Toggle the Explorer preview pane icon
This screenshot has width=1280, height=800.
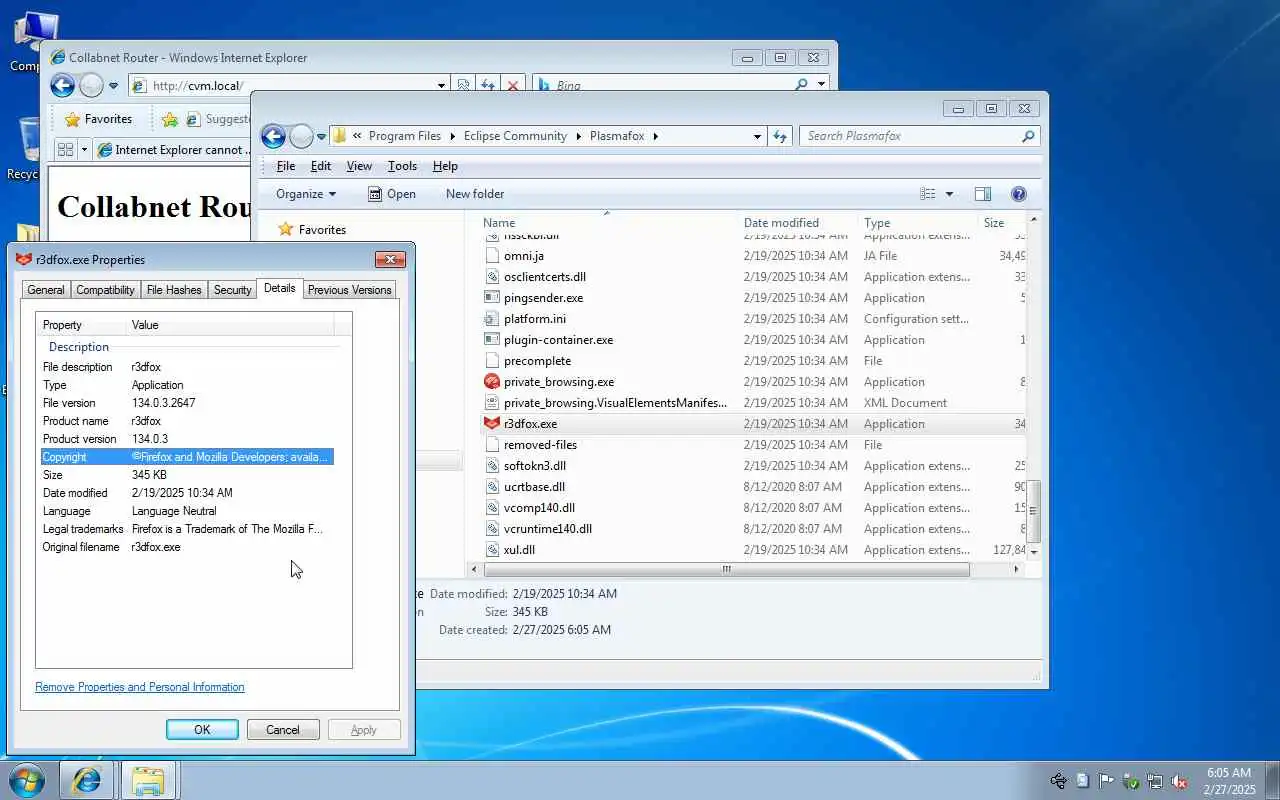(982, 194)
